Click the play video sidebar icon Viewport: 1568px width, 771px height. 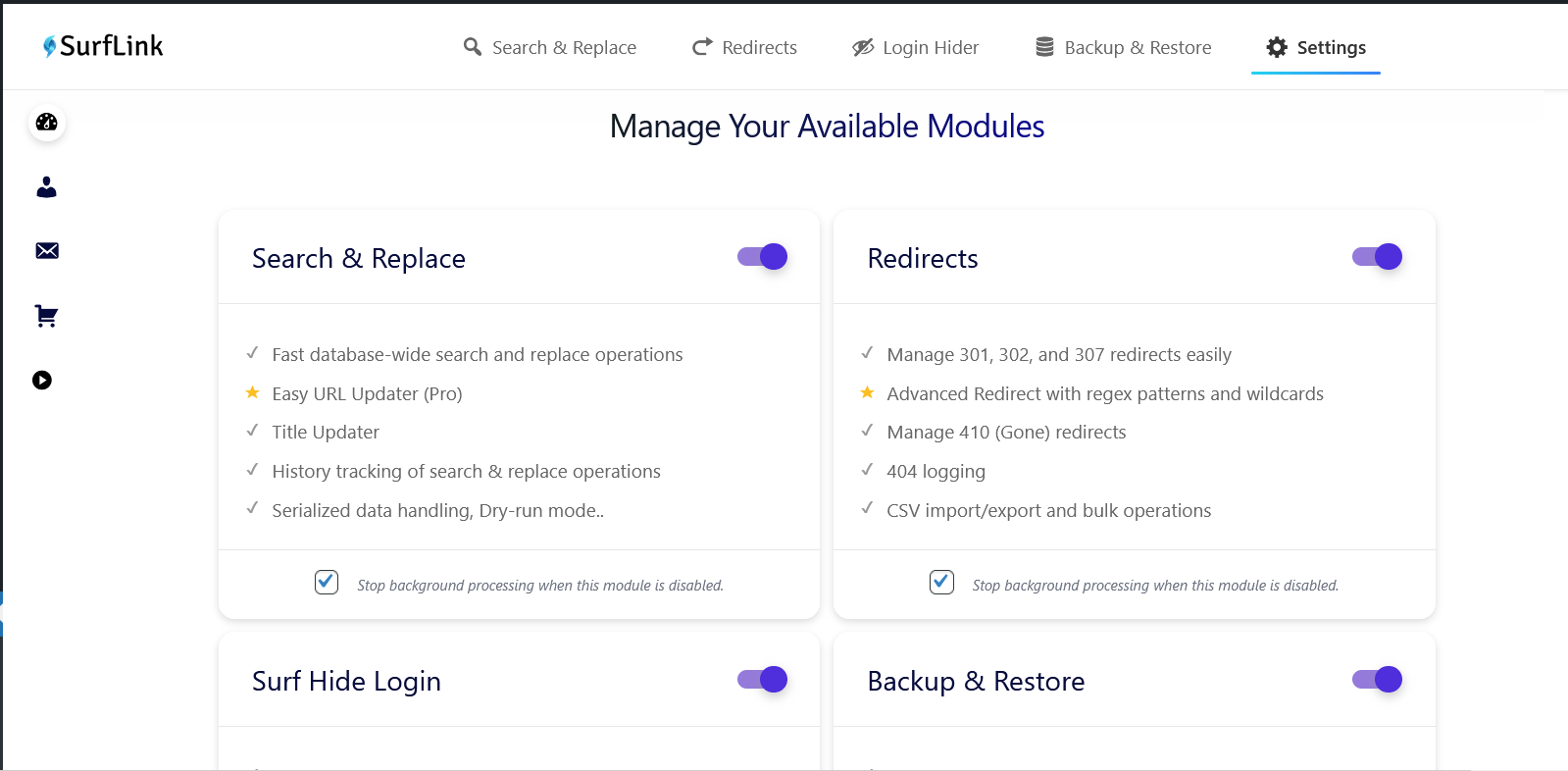(42, 381)
